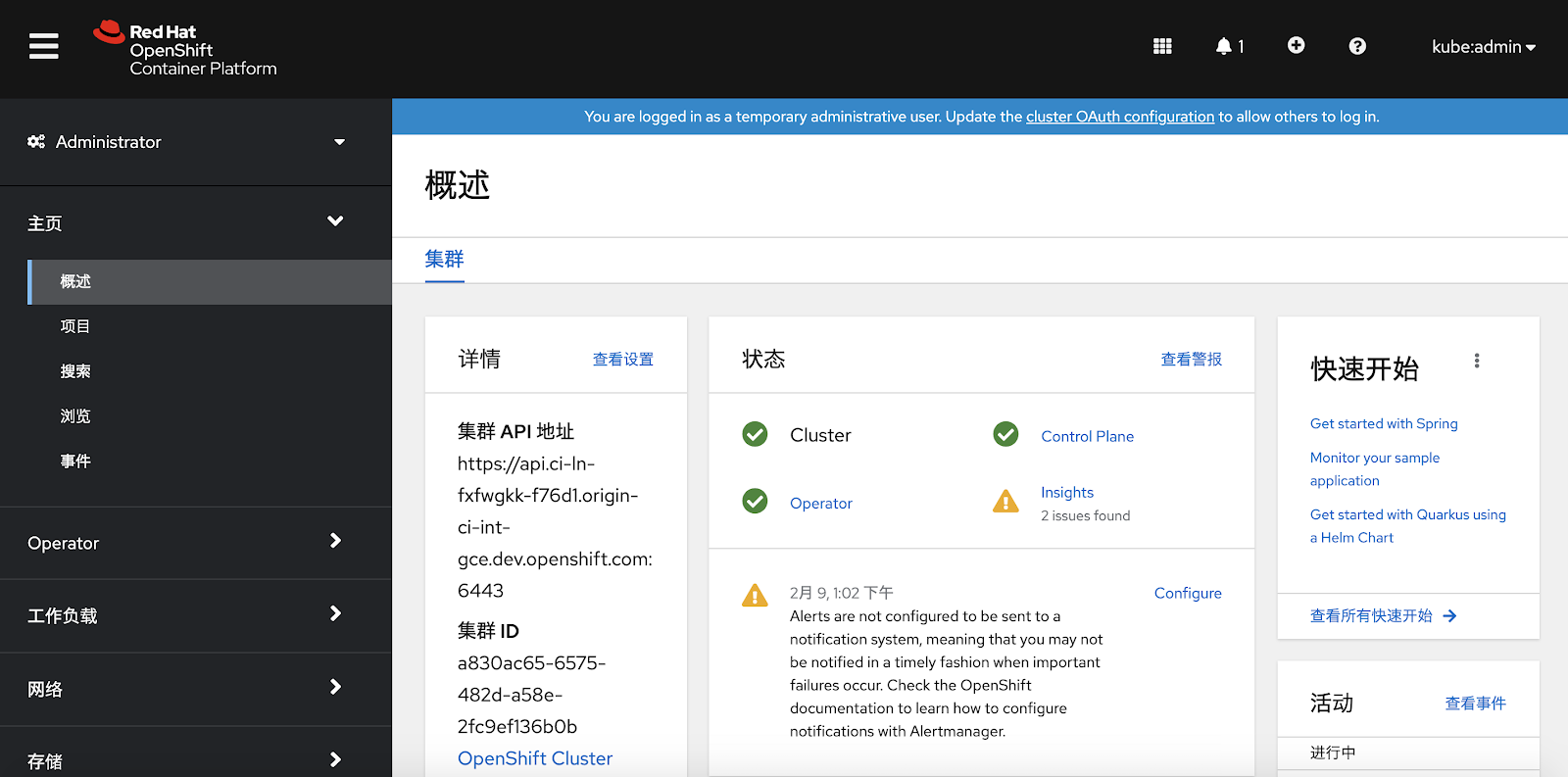Open the kube:admin user dropdown
This screenshot has height=777, width=1568.
tap(1483, 47)
